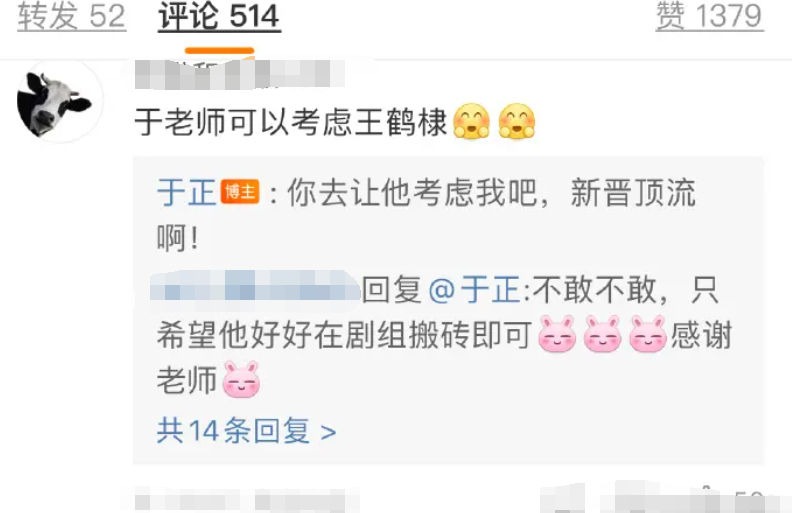The height and width of the screenshot is (513, 792).
Task: Select 于正's reply text 新晋顶流
Action: [x=633, y=192]
